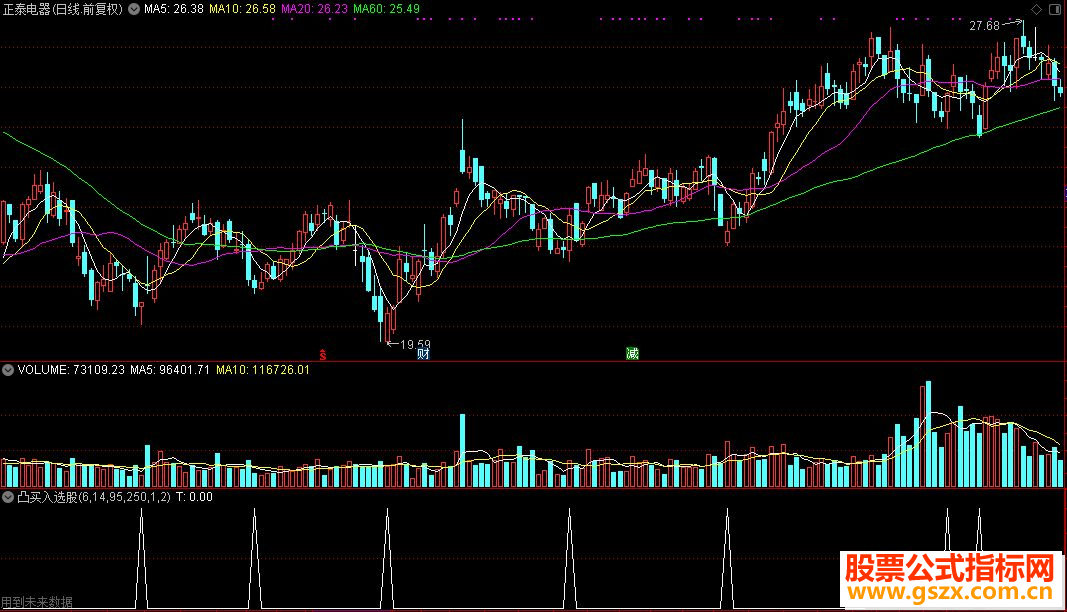Click the 用到未来数据 notice text
1067x612 pixels.
(x=37, y=602)
